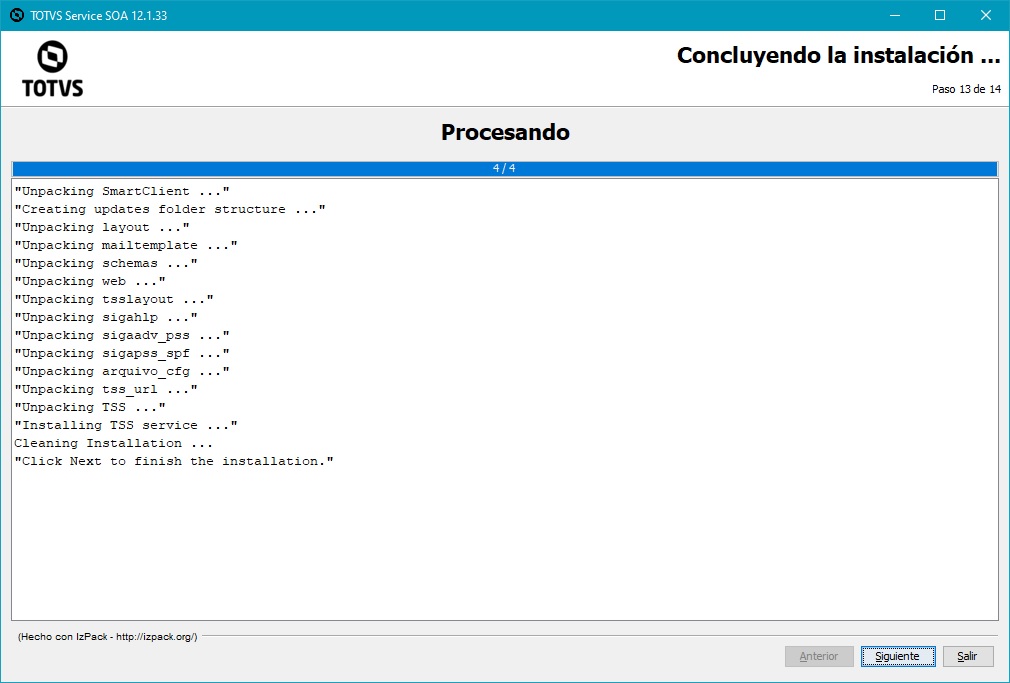The width and height of the screenshot is (1010, 683).
Task: Close the TOTVS Service SOA window
Action: tap(986, 15)
